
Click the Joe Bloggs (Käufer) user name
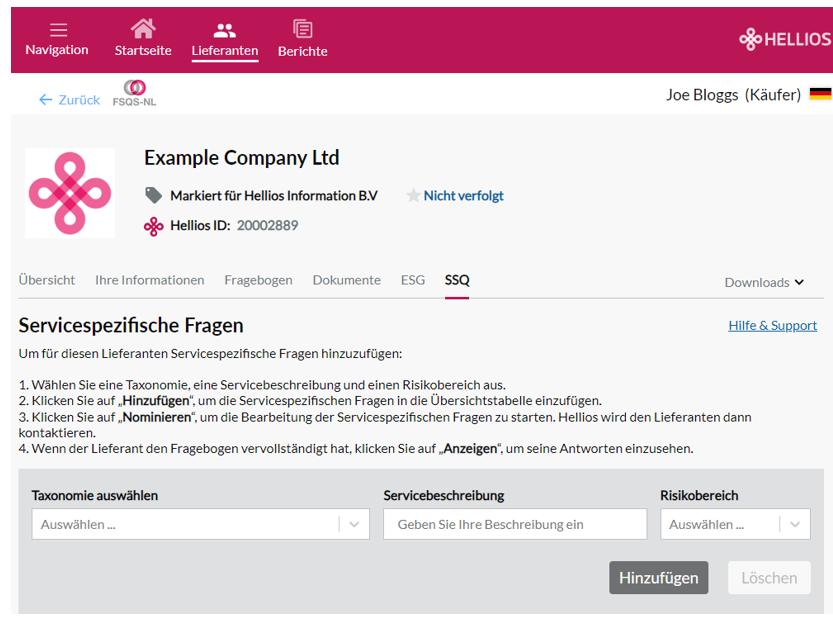pyautogui.click(x=733, y=95)
